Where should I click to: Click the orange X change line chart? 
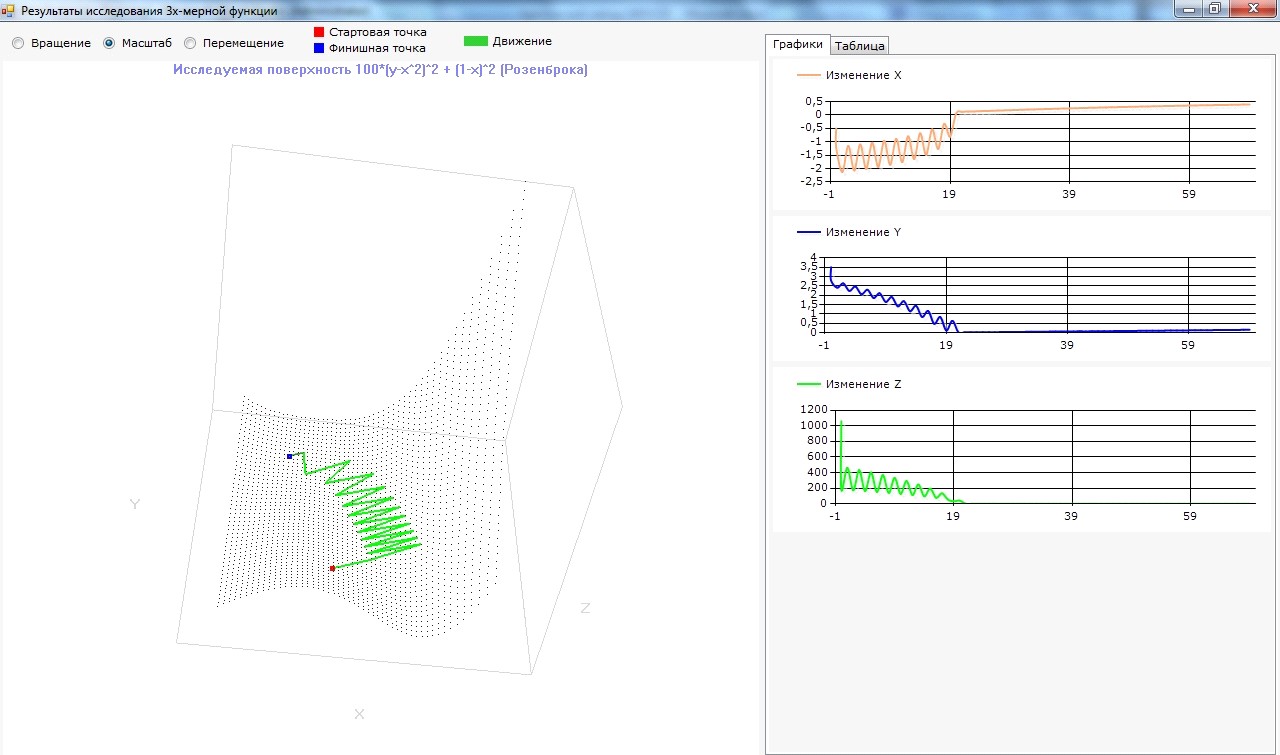click(1041, 140)
